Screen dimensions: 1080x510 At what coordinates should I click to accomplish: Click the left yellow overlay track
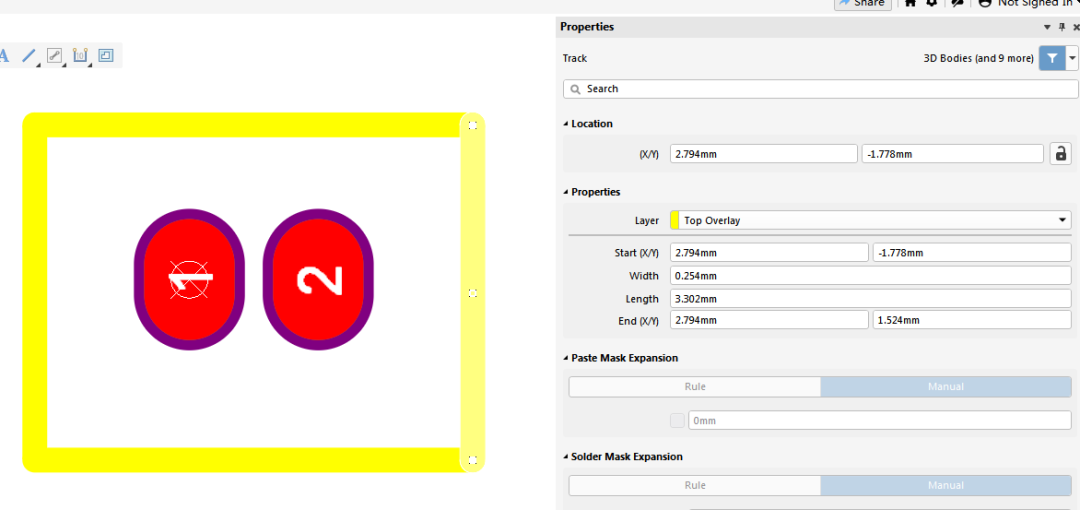34,292
